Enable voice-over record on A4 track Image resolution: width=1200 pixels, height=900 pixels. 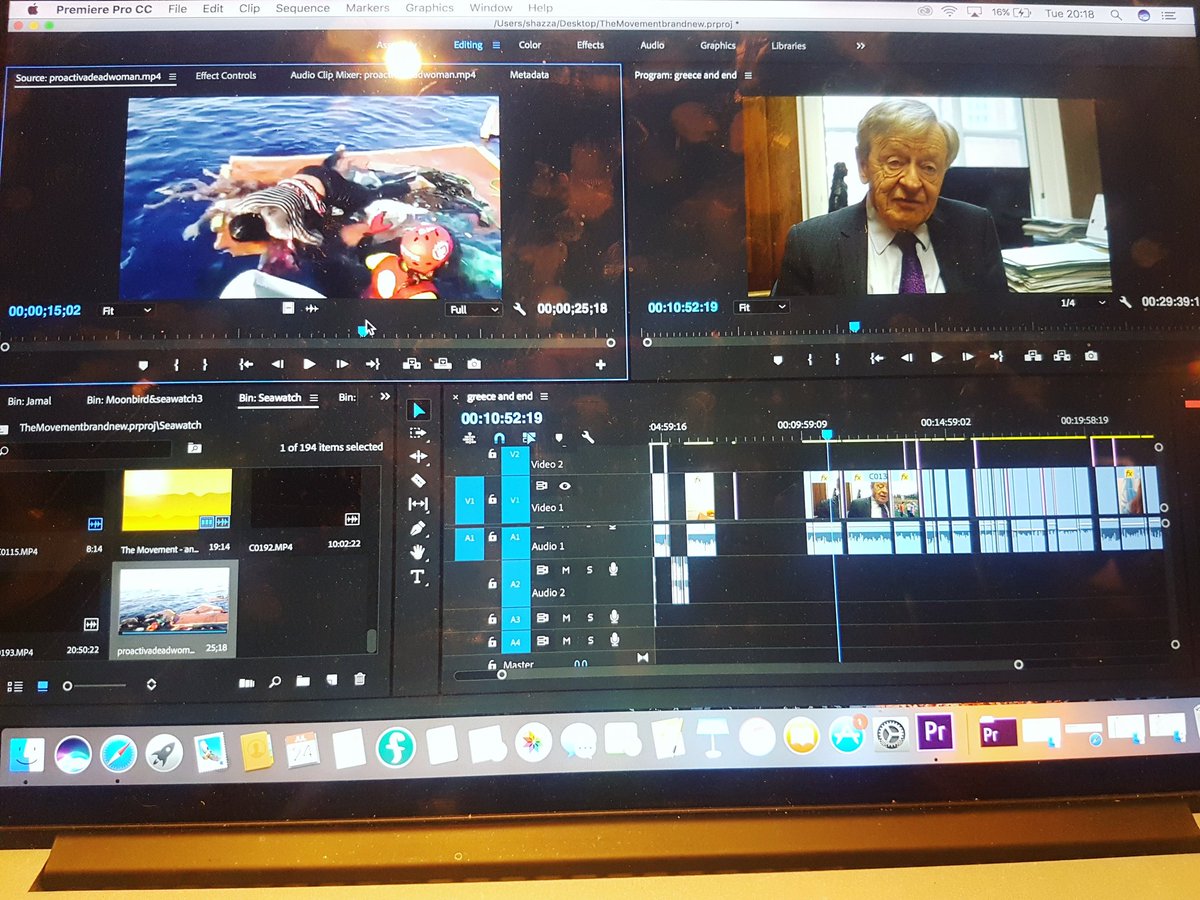[x=615, y=640]
